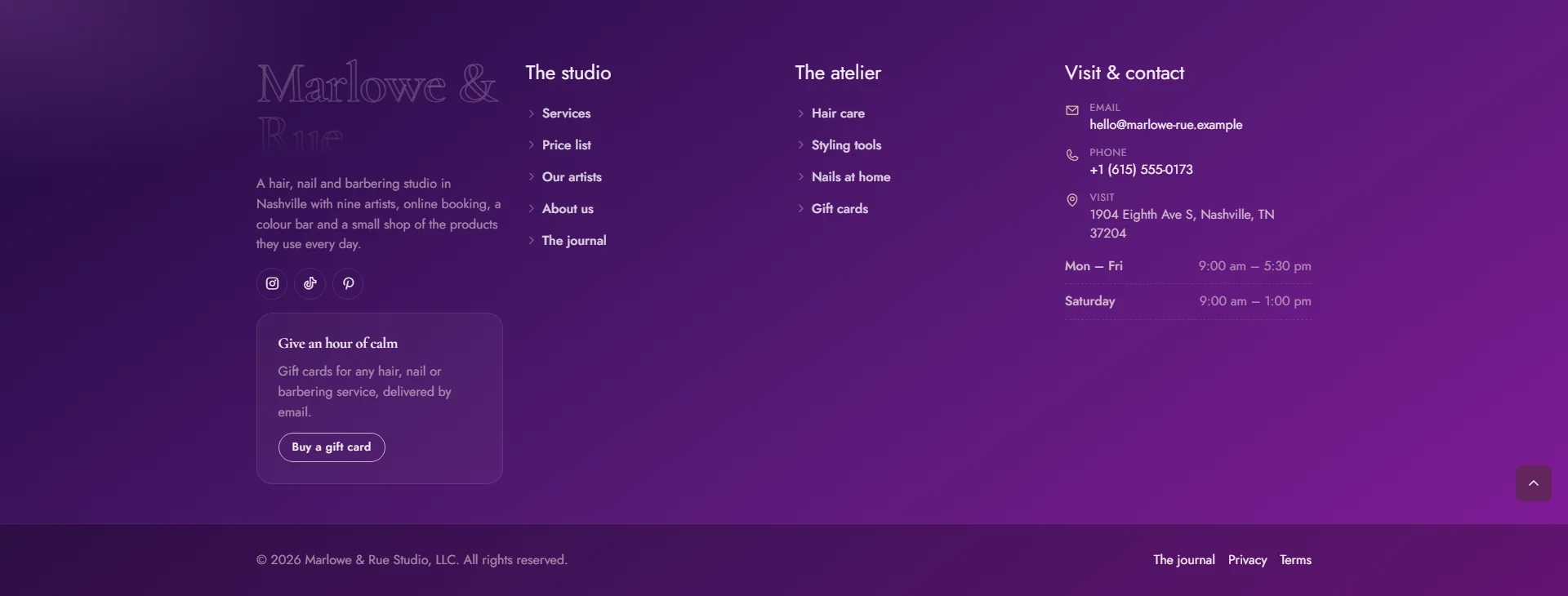Click the phone handset icon

[x=1072, y=155]
